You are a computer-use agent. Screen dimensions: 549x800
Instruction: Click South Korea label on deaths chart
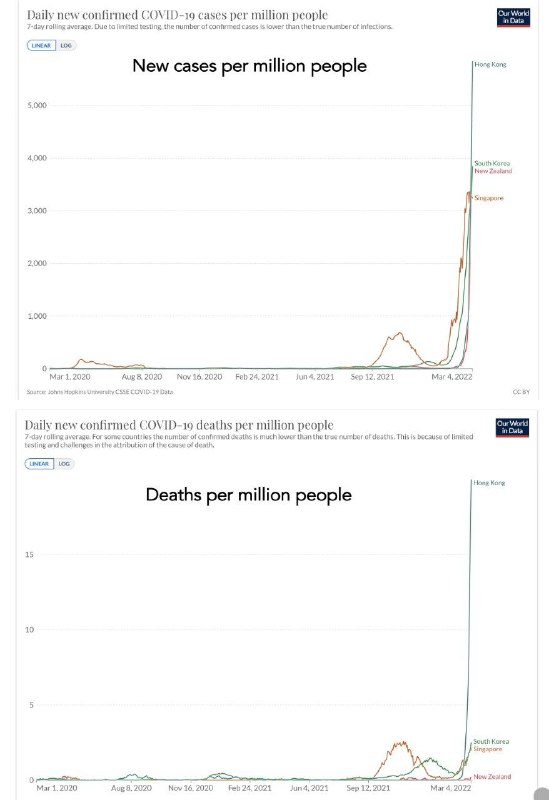pyautogui.click(x=491, y=741)
